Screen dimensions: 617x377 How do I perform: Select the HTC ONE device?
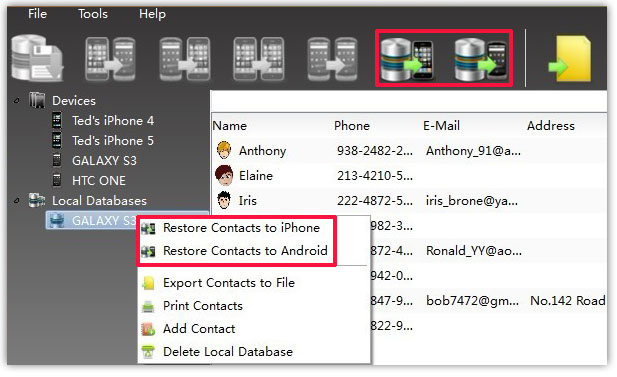point(99,181)
